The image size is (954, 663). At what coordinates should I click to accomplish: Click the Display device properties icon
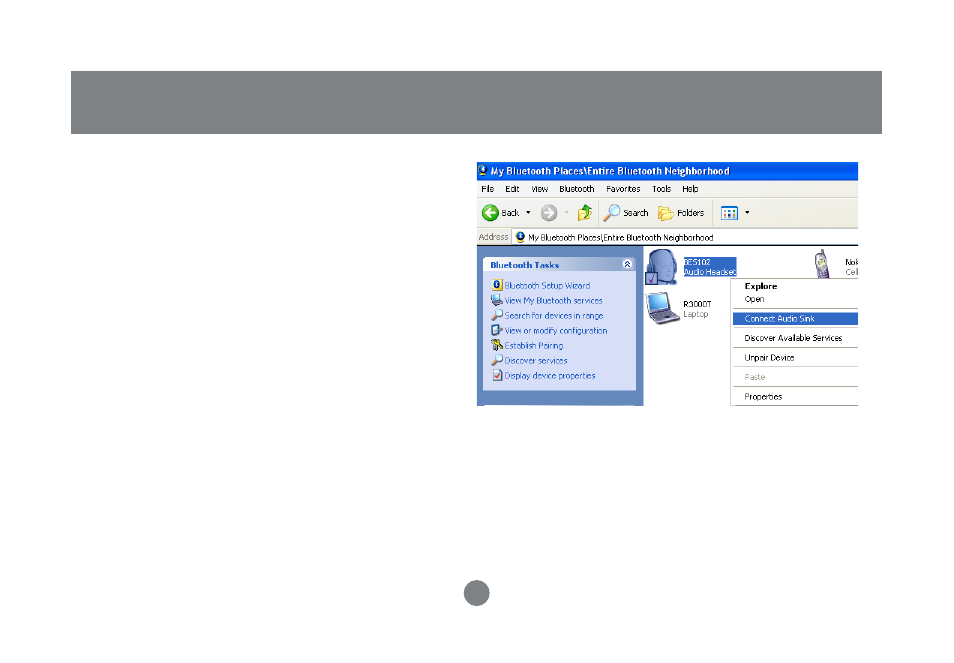[497, 375]
